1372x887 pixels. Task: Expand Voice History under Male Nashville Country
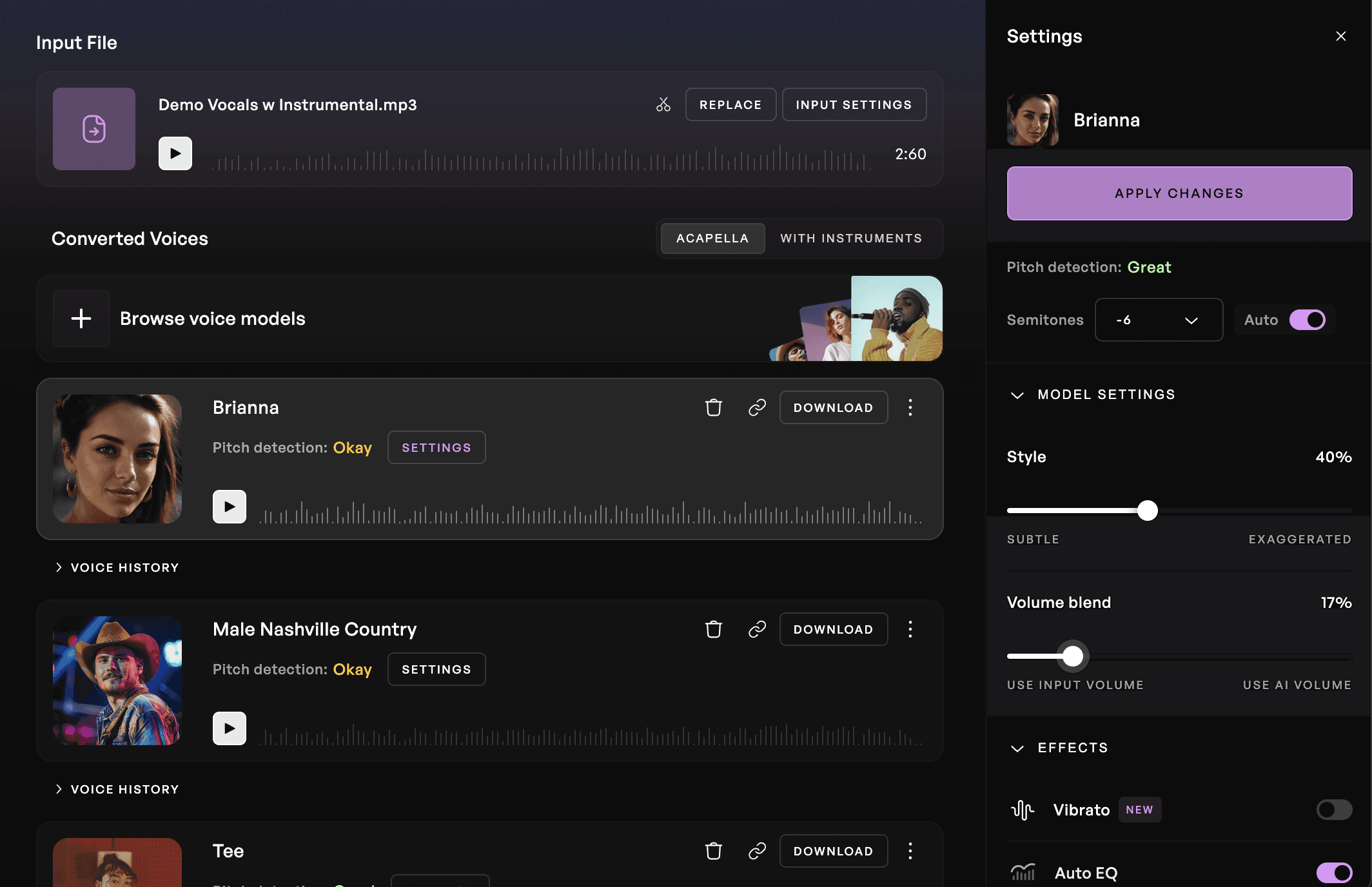(117, 789)
